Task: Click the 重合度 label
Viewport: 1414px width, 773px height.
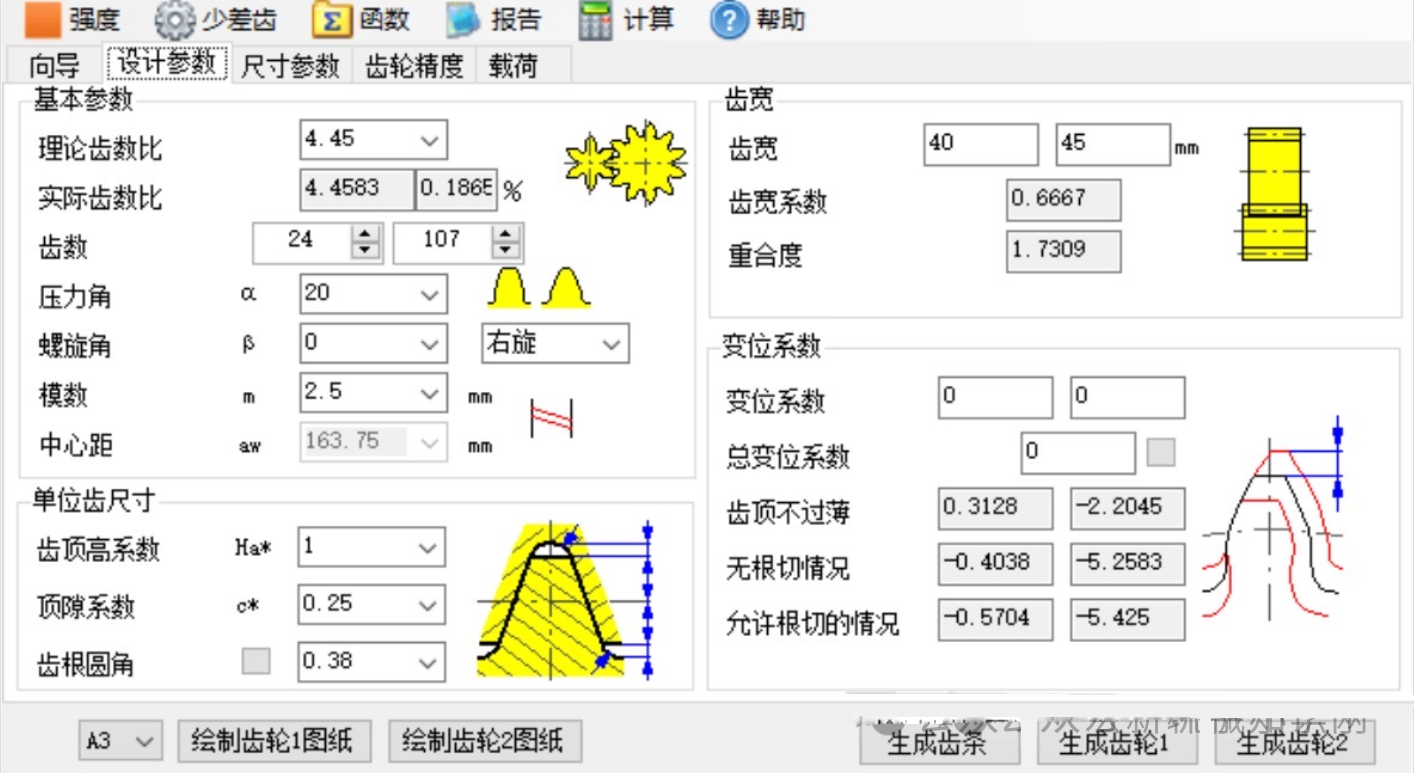Action: tap(765, 255)
